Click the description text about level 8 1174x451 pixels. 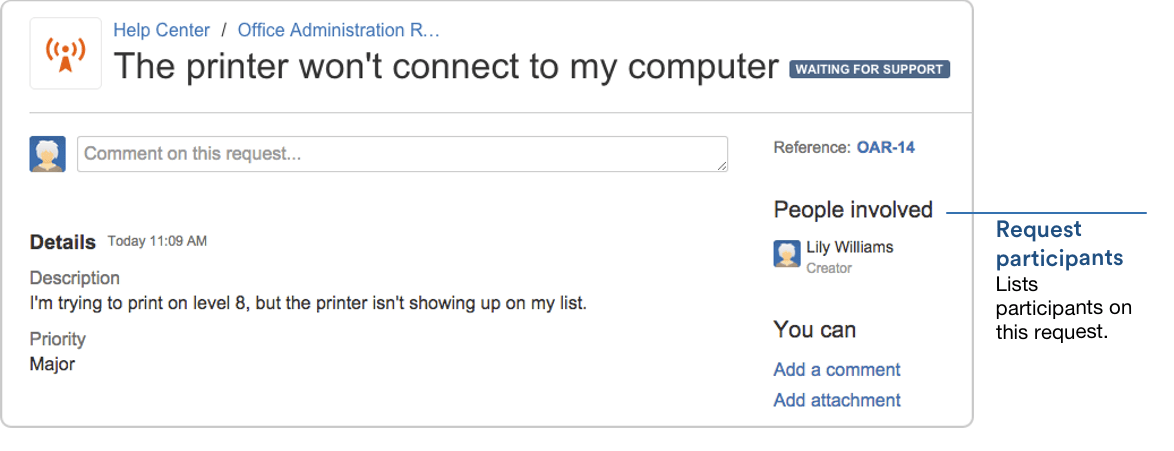(x=308, y=304)
